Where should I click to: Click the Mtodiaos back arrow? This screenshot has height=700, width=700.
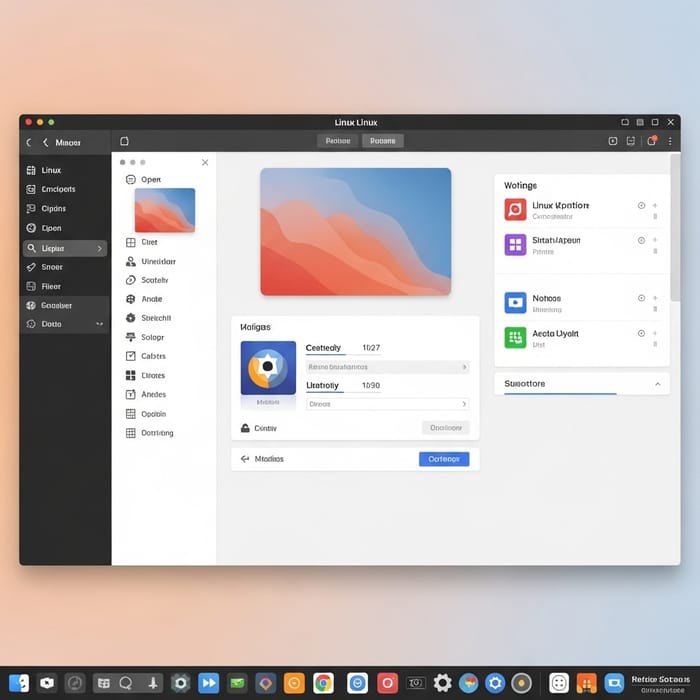point(245,458)
